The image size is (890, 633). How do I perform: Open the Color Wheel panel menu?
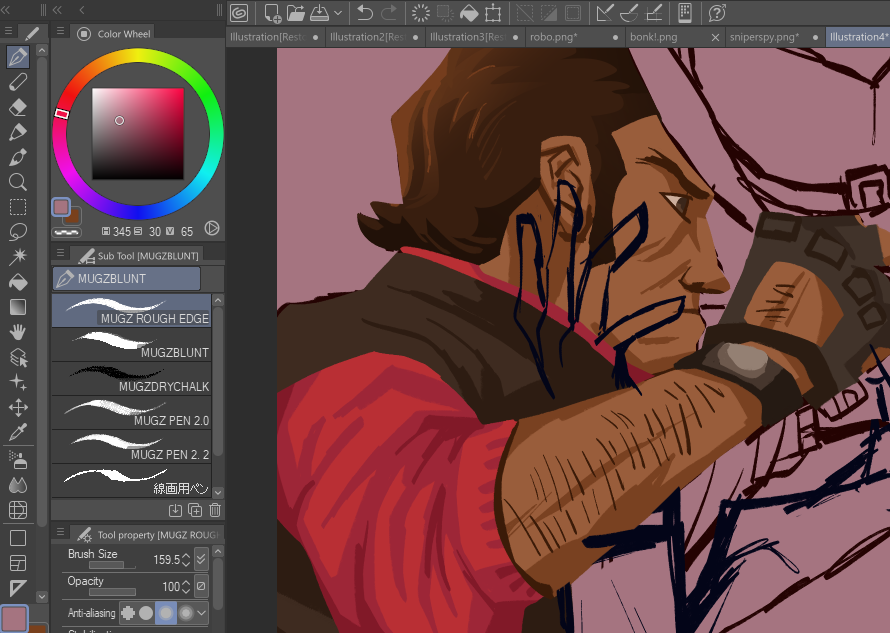(x=60, y=31)
